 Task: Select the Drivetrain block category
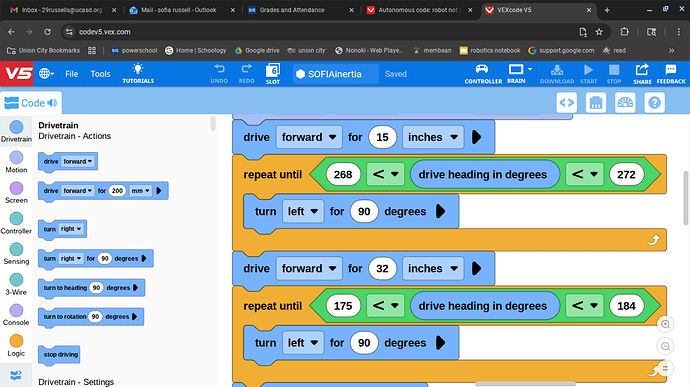point(16,131)
